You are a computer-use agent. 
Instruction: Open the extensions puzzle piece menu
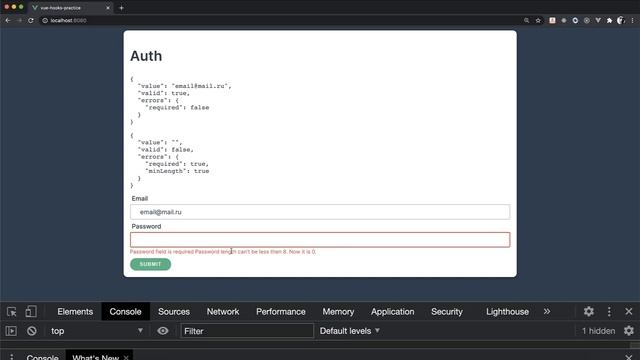(x=609, y=20)
